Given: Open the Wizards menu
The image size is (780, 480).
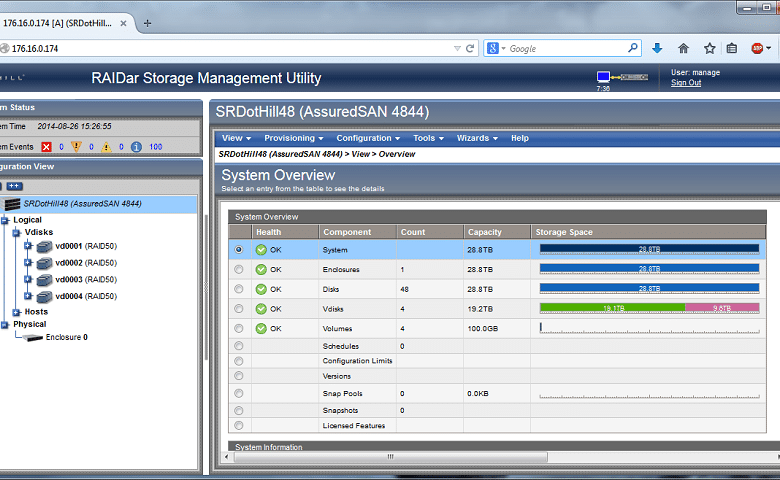Looking at the screenshot, I should coord(477,138).
